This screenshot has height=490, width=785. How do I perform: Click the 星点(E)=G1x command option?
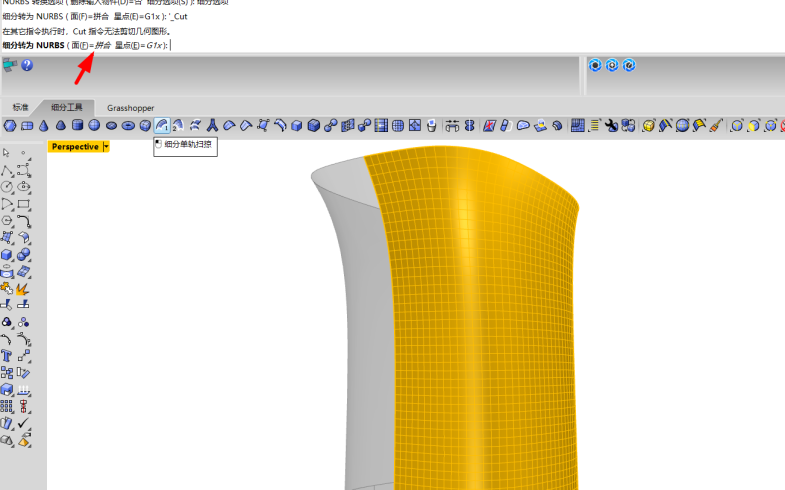[x=141, y=45]
